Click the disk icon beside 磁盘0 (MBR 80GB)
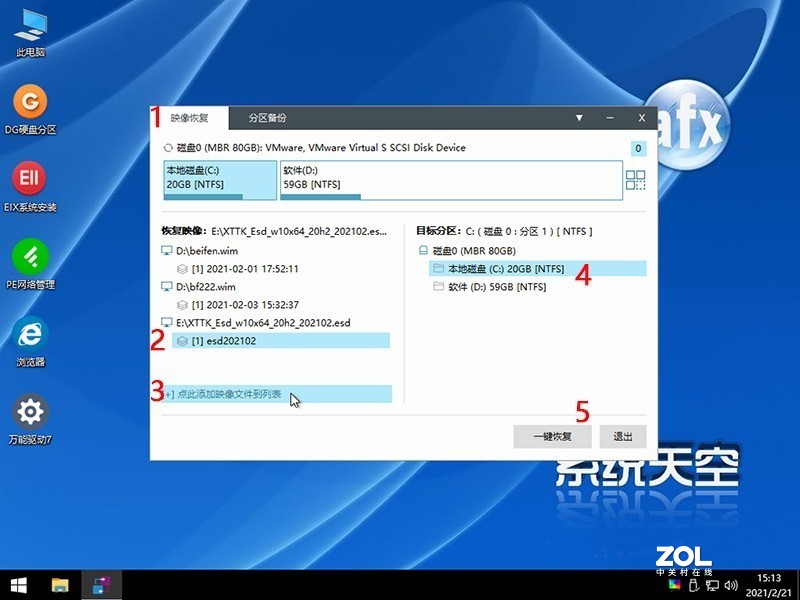Viewport: 800px width, 600px height. [x=423, y=251]
